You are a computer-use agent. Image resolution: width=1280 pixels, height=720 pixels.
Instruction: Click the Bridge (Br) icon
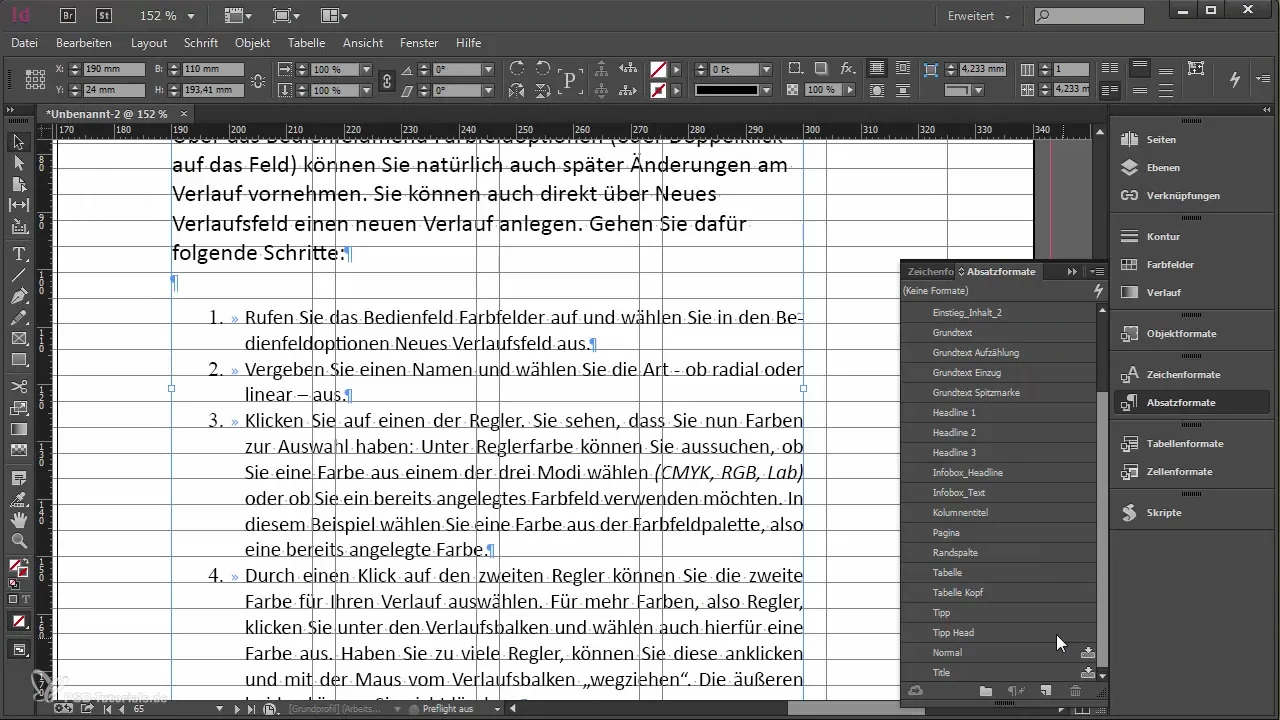click(70, 15)
